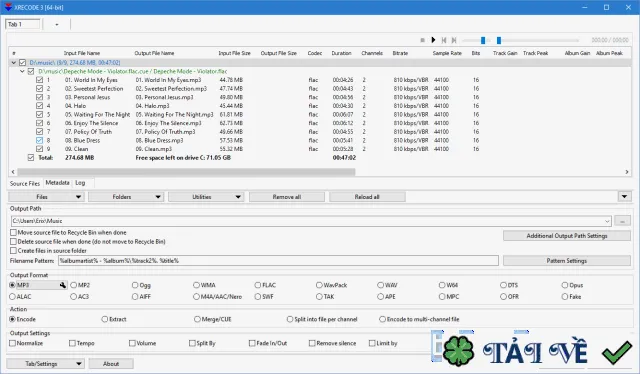
Task: Choose the Merge/CUE action
Action: (x=198, y=319)
